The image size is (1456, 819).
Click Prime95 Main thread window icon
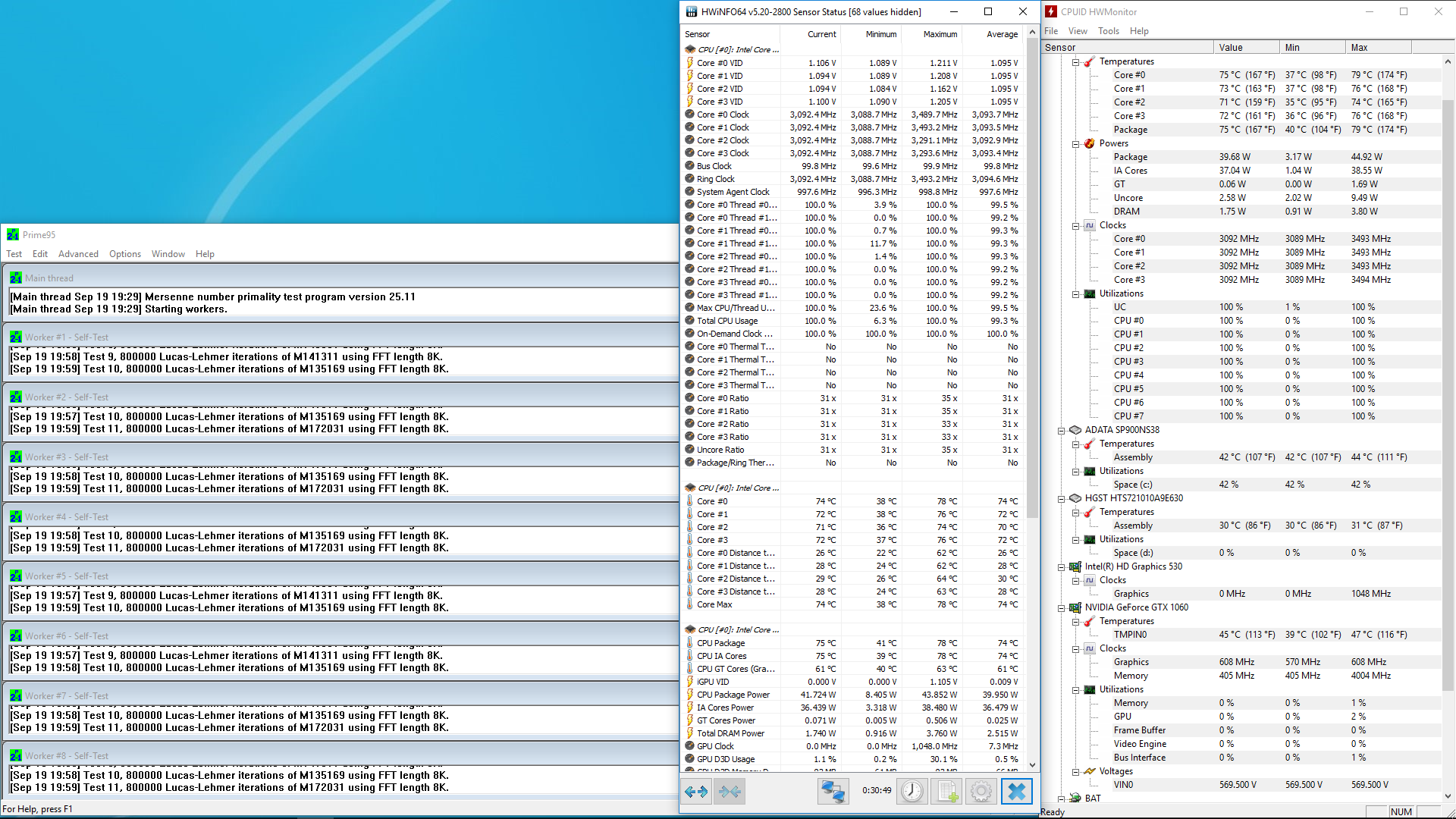click(16, 278)
